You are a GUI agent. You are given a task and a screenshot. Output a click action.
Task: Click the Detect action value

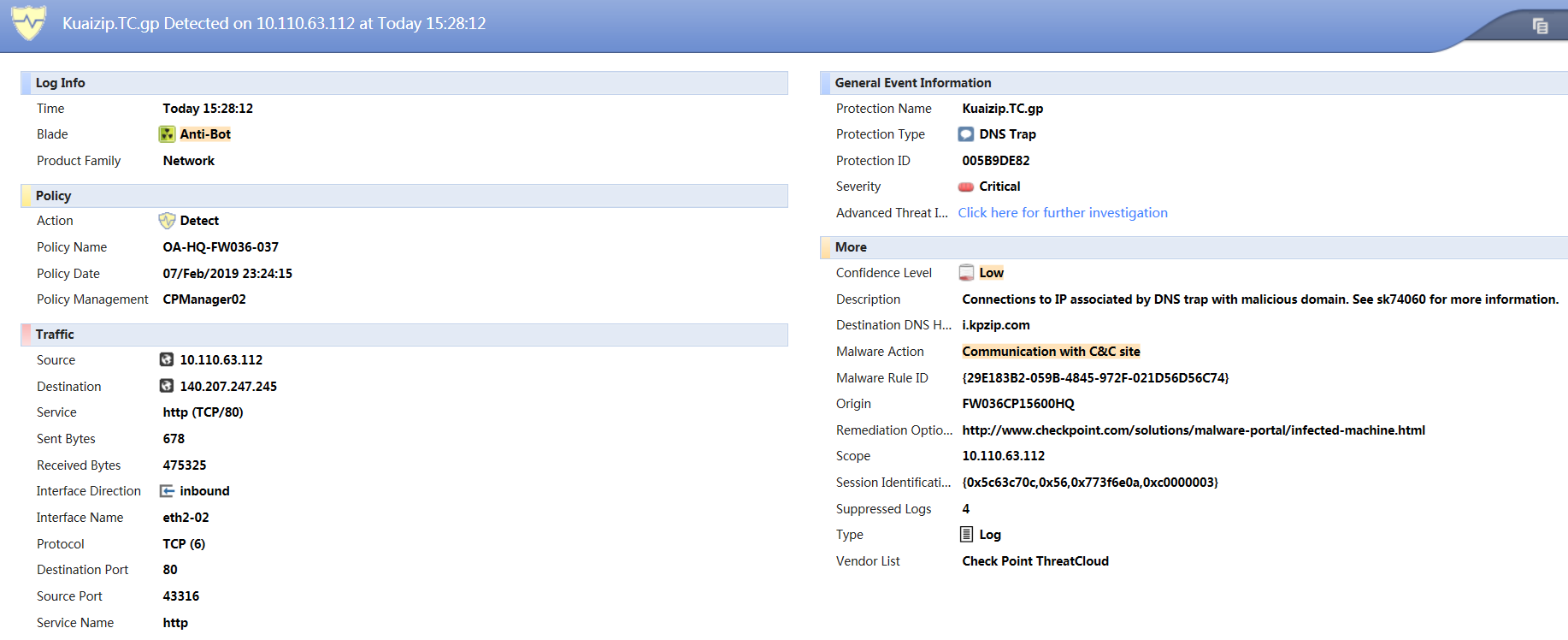pos(199,221)
